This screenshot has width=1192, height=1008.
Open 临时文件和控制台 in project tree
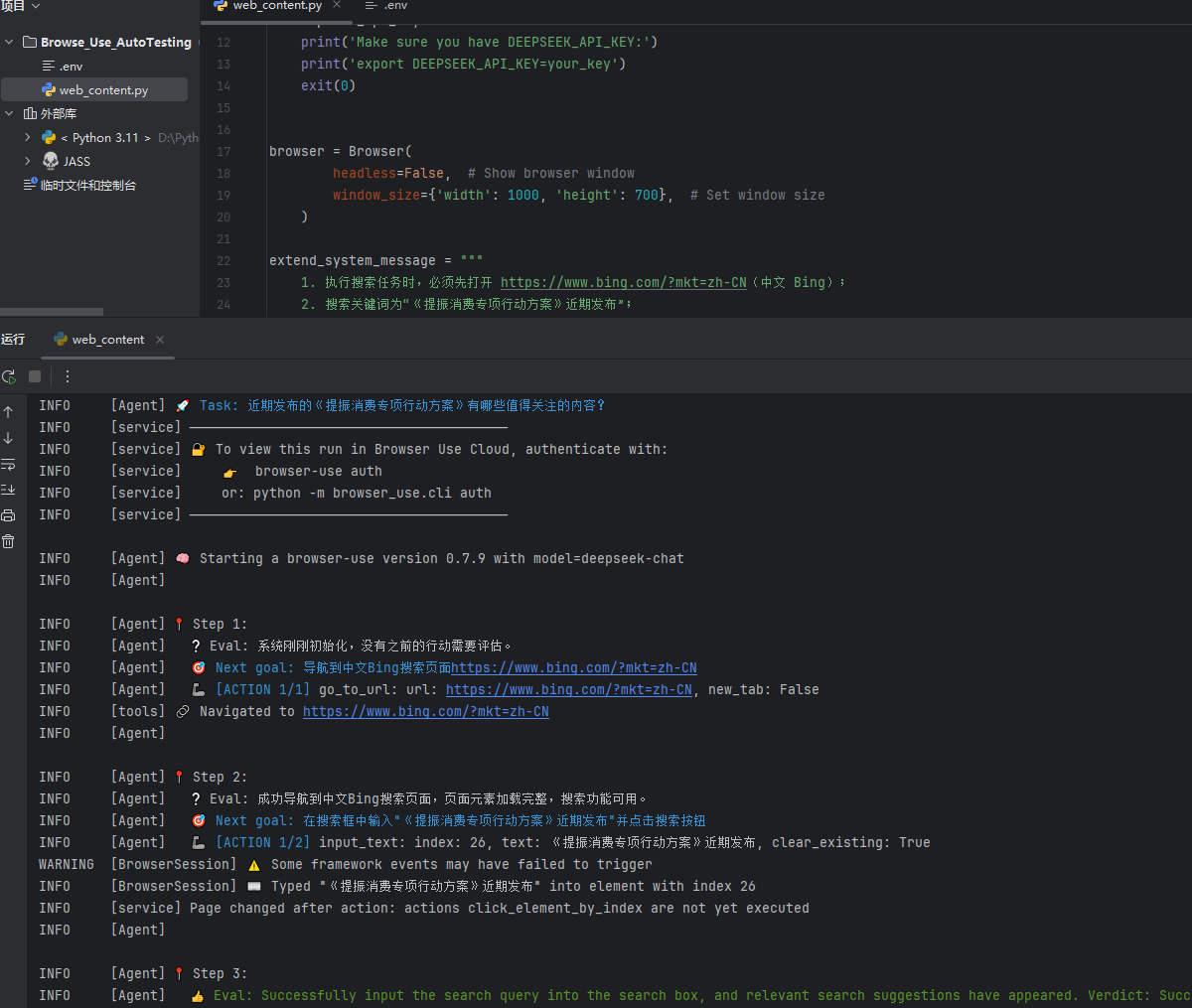[x=88, y=186]
